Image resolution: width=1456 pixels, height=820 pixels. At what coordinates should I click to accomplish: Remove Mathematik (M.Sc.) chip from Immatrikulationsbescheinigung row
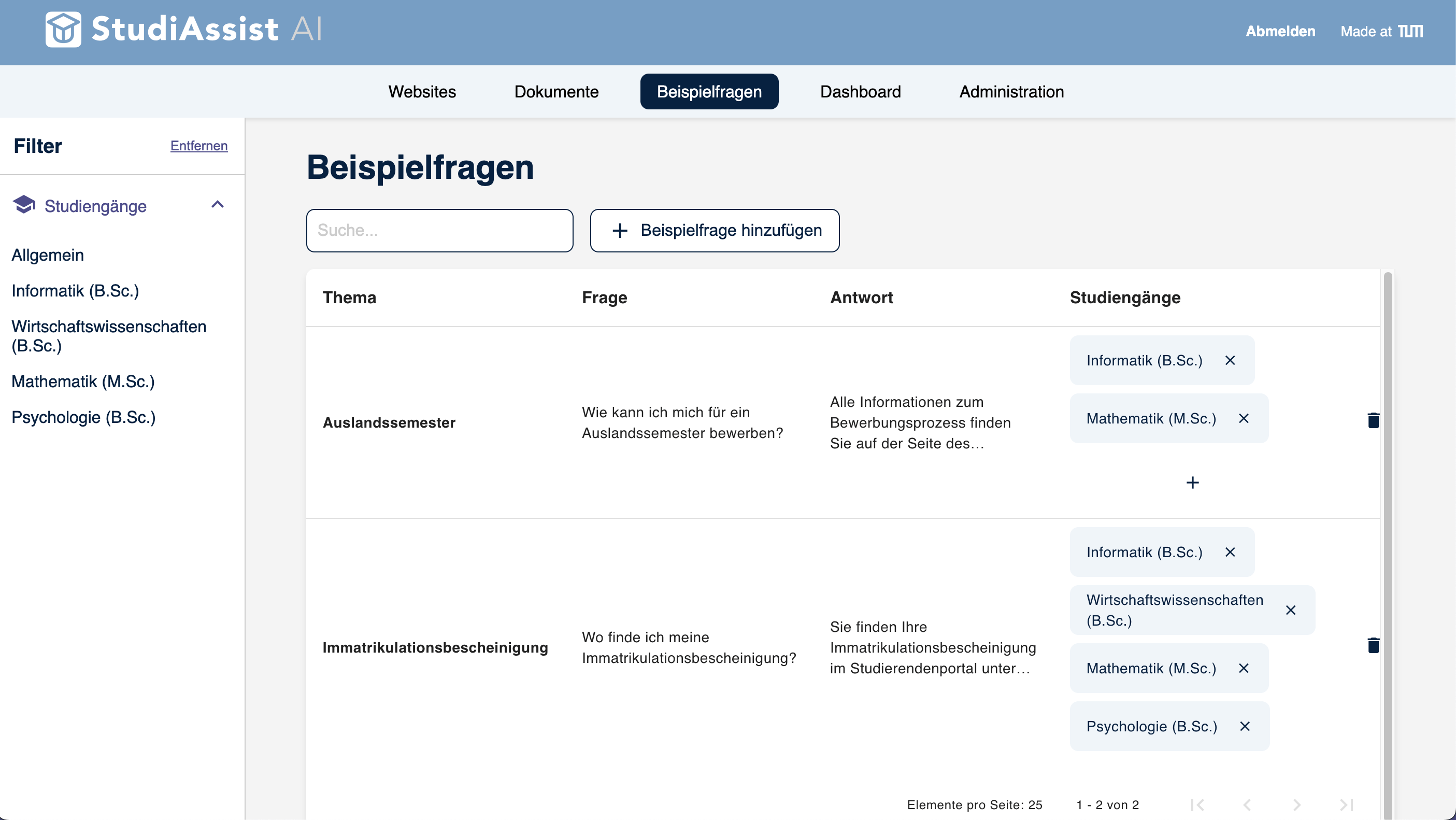click(1244, 669)
